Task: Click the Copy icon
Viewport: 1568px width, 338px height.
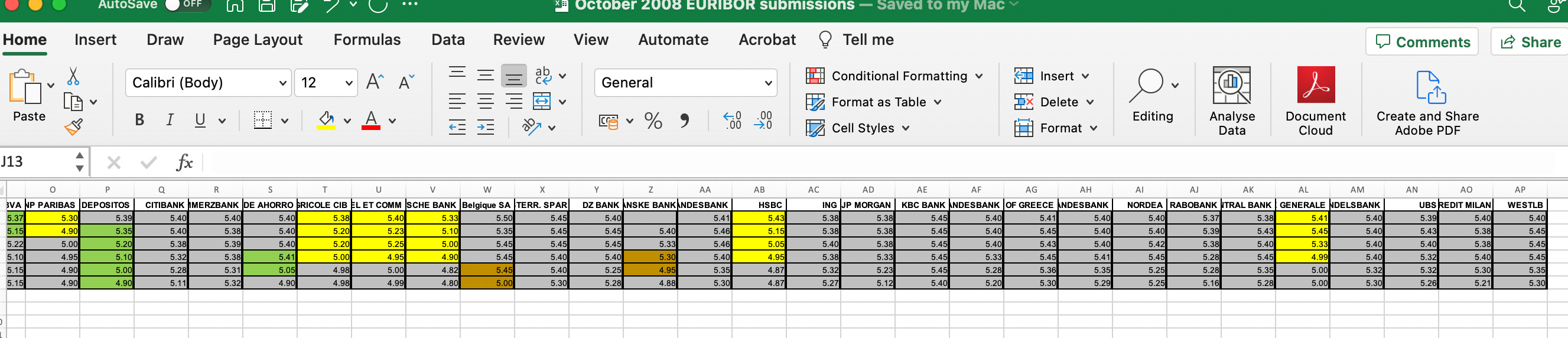Action: (73, 102)
